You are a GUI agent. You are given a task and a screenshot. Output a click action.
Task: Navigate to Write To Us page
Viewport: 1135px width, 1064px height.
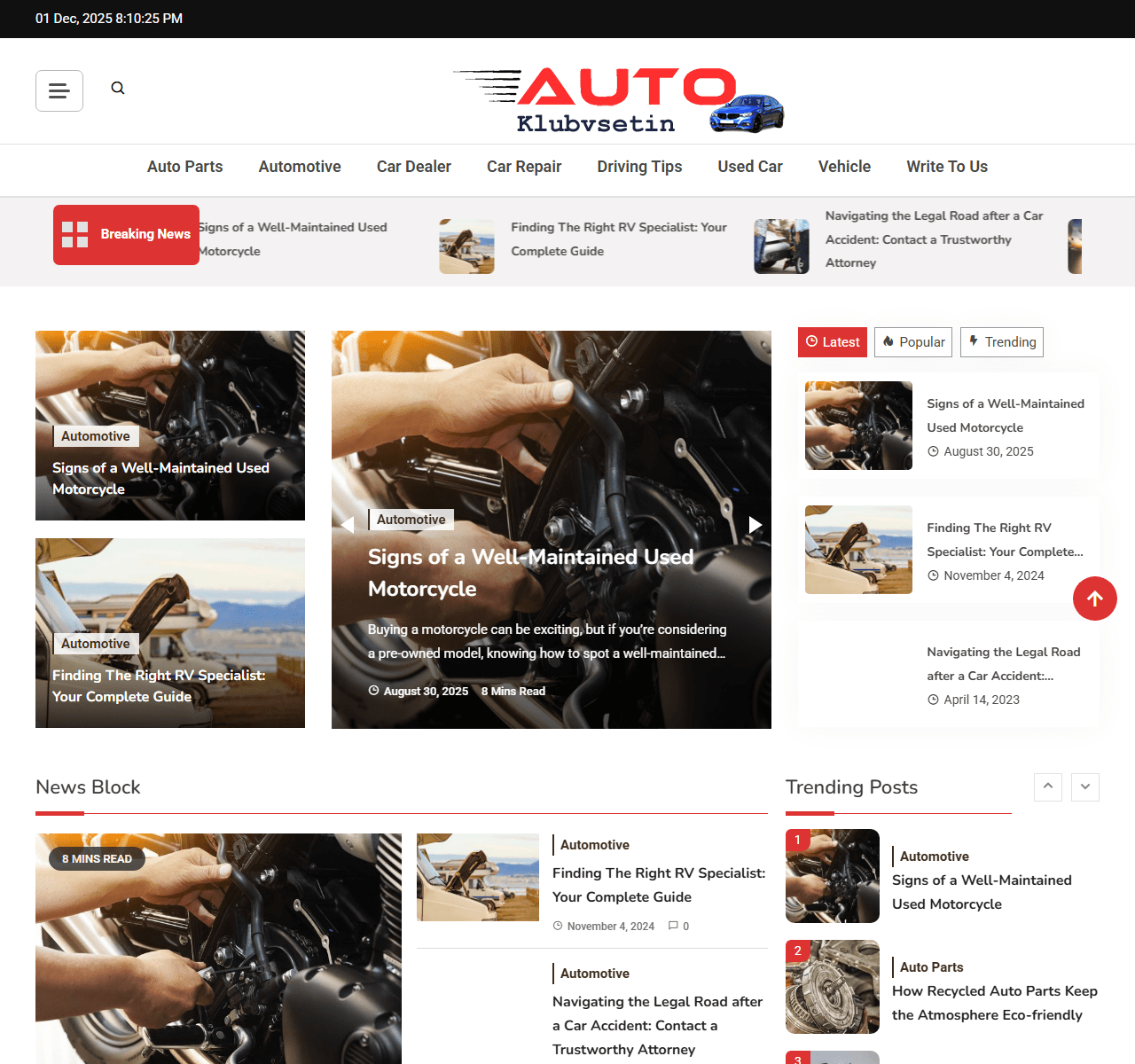coord(946,167)
